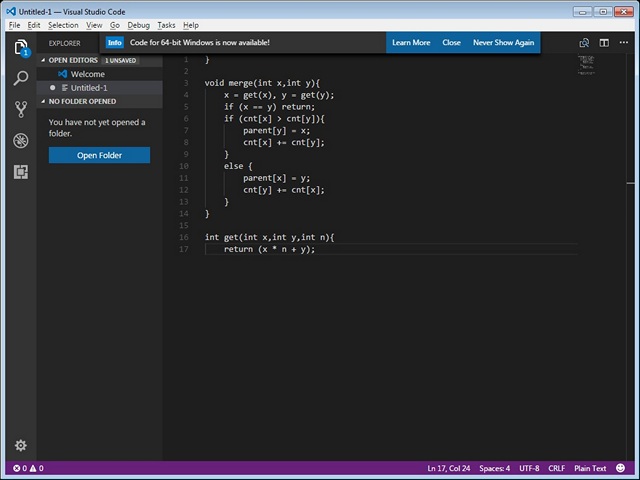Image resolution: width=640 pixels, height=480 pixels.
Task: Click the CRLF line ending selector
Action: click(x=557, y=469)
